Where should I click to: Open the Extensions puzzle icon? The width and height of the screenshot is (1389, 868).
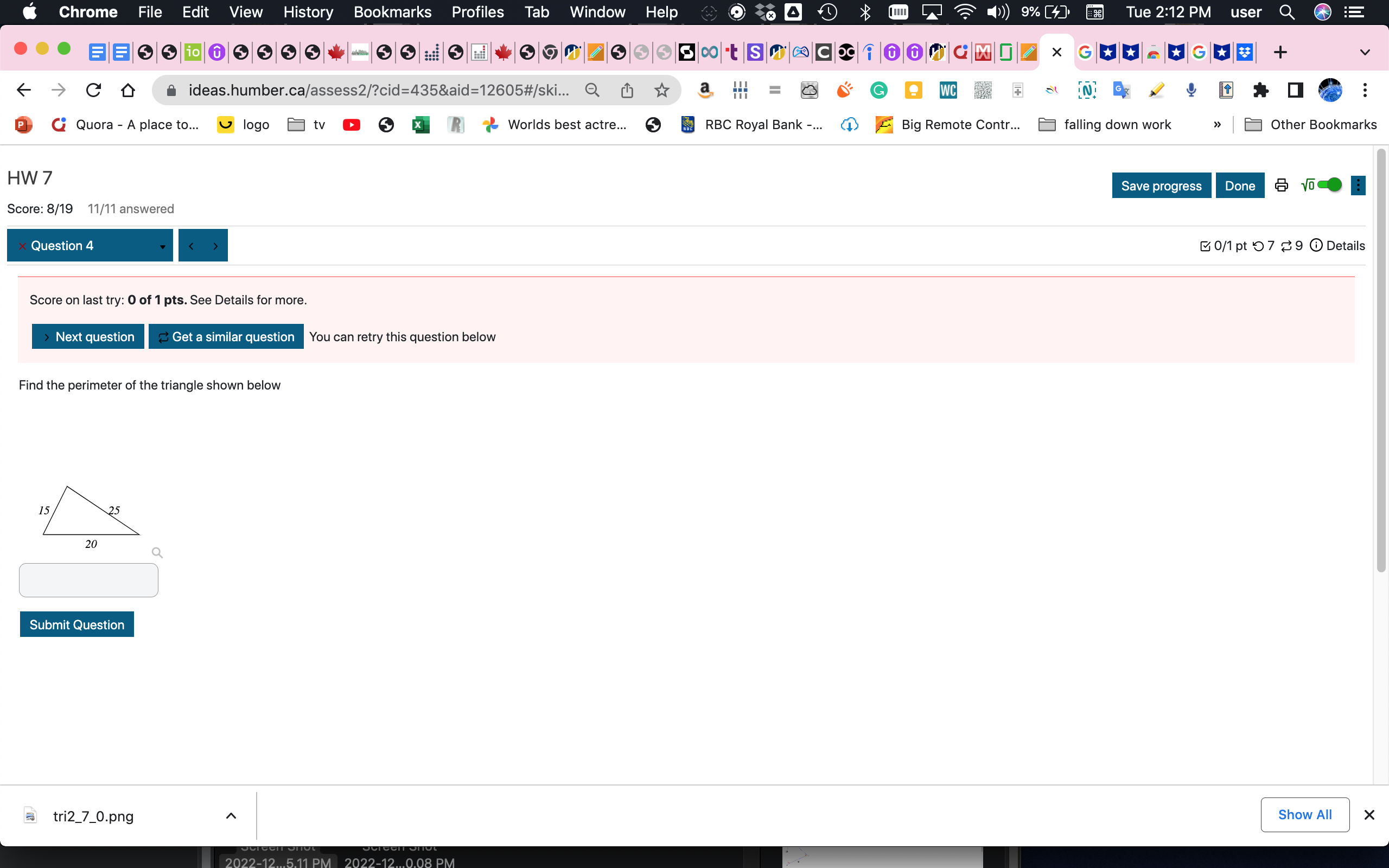(1260, 90)
